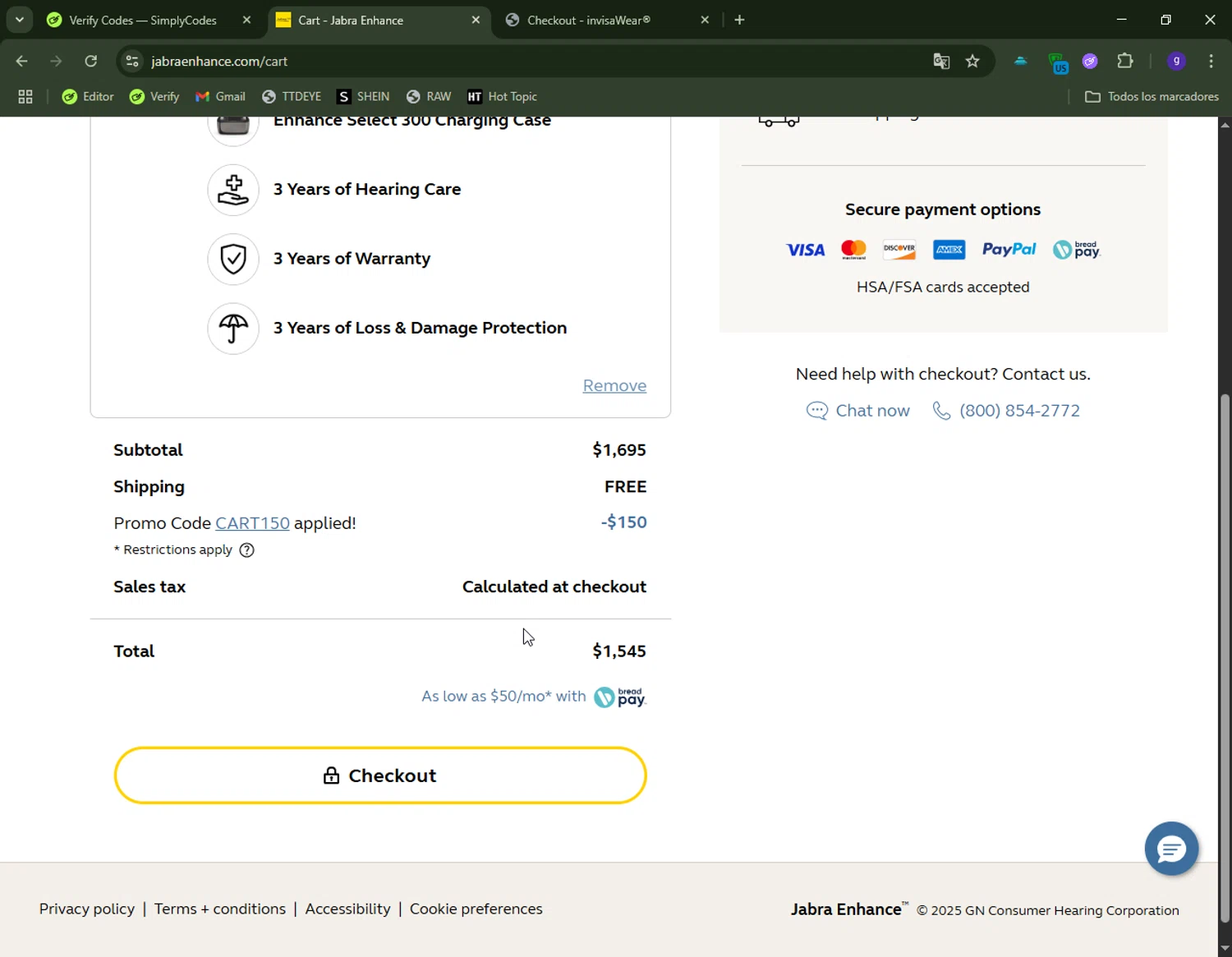Open Cookie preferences footer link
Viewport: 1232px width, 957px height.
pyautogui.click(x=476, y=909)
